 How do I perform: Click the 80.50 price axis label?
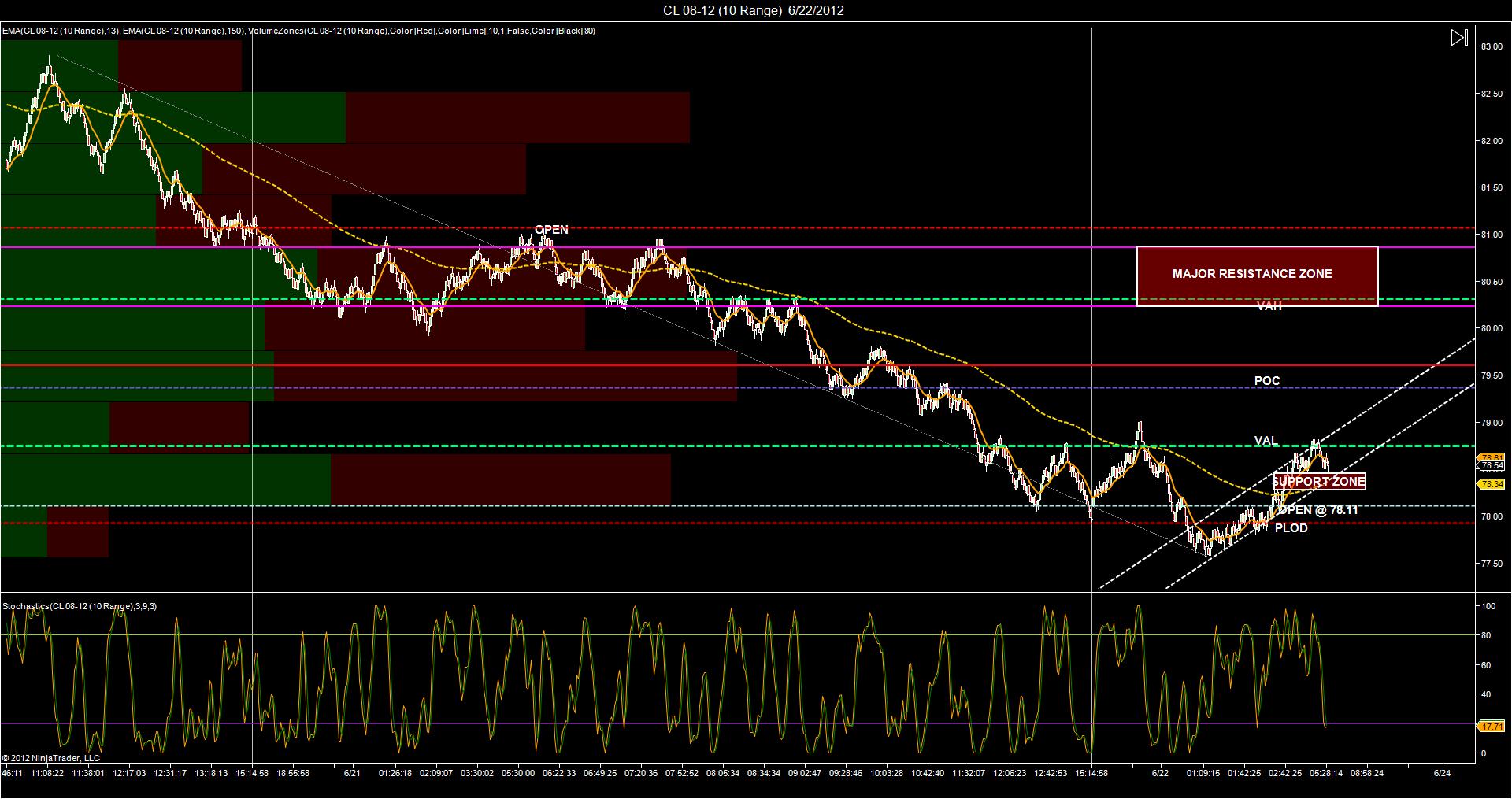pos(1492,283)
